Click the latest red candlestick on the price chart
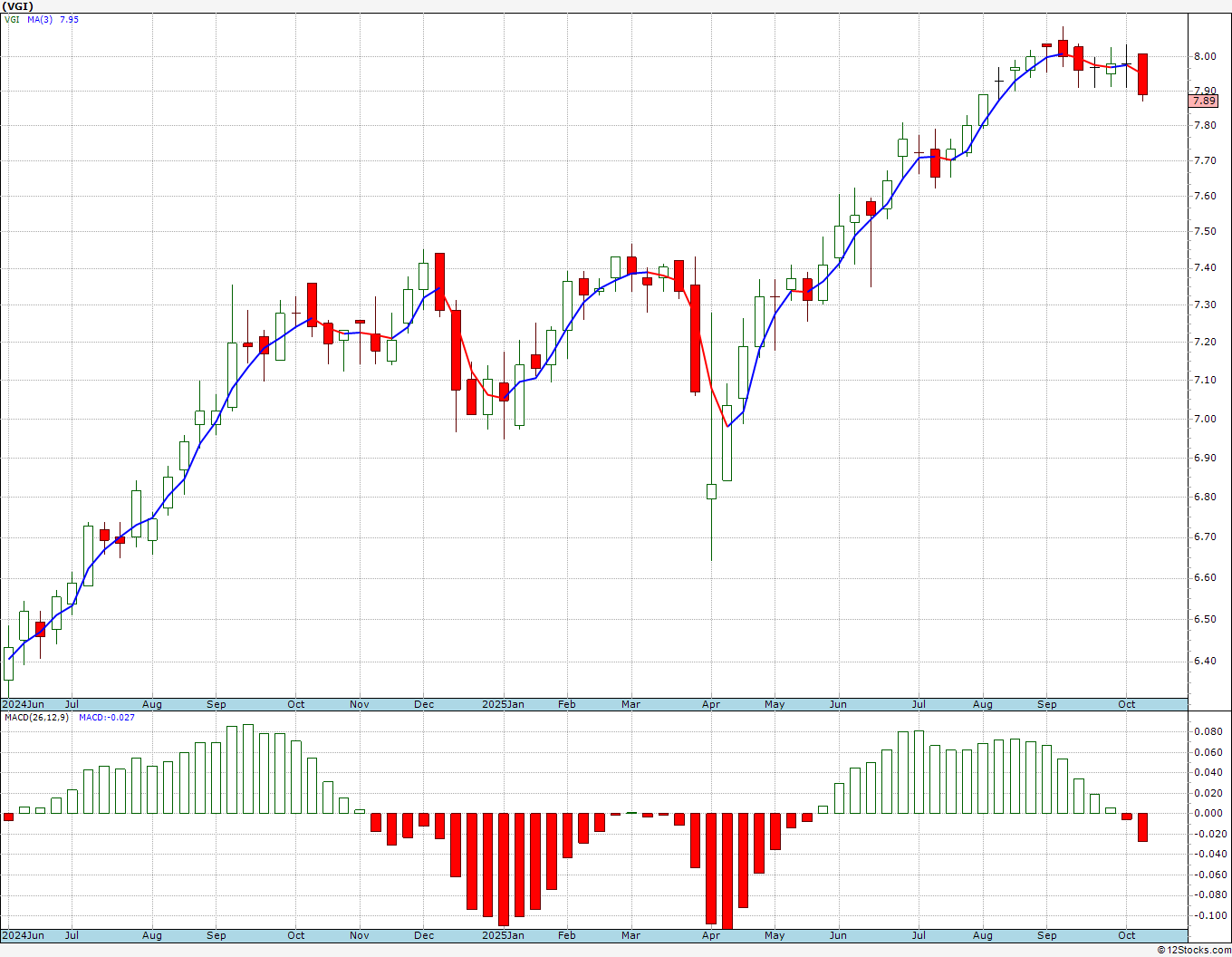 pyautogui.click(x=1142, y=74)
